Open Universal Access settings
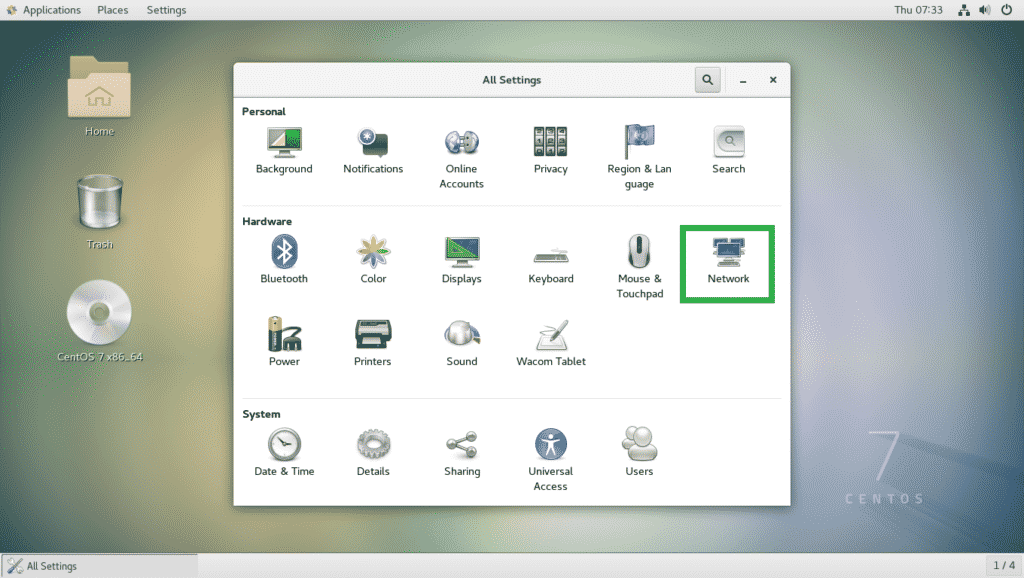Image resolution: width=1024 pixels, height=578 pixels. pos(550,445)
